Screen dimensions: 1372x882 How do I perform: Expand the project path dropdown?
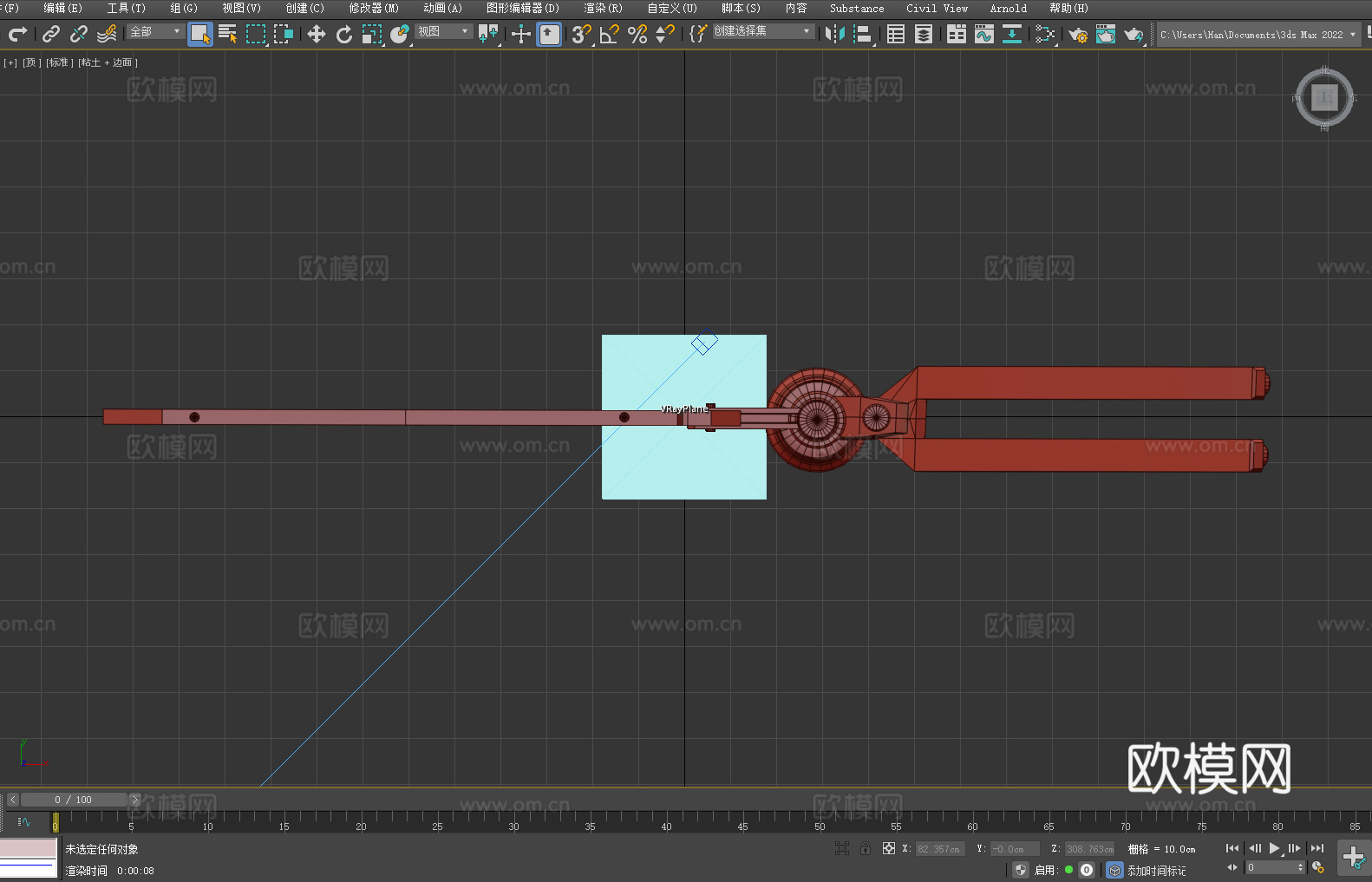(x=1352, y=35)
